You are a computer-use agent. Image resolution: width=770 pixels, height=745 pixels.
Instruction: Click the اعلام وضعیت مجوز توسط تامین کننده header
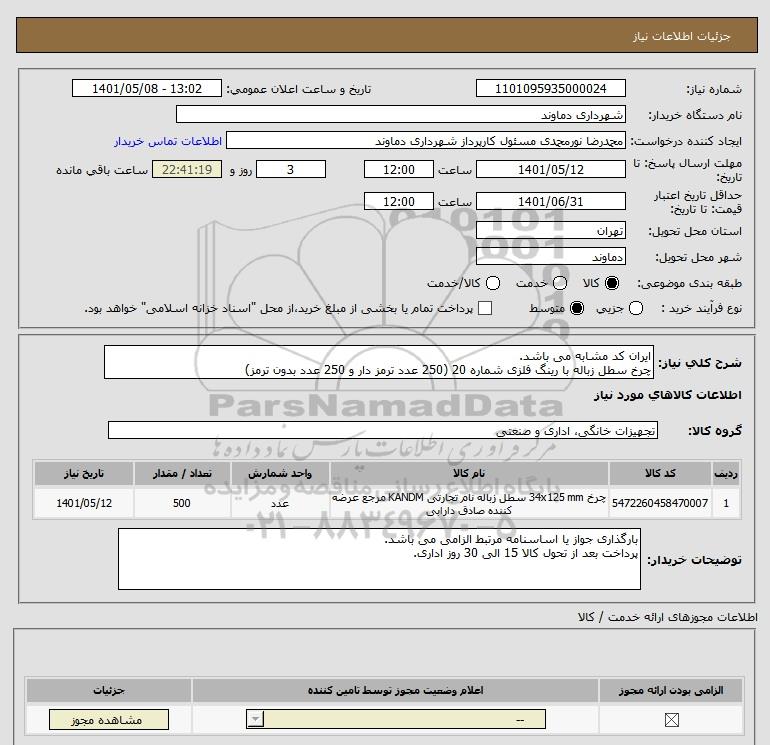click(x=395, y=690)
